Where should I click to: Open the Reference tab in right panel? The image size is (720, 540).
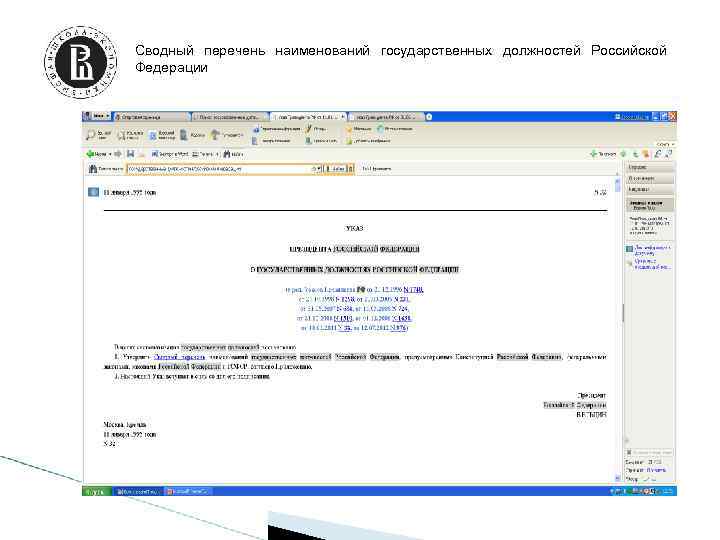click(x=649, y=168)
